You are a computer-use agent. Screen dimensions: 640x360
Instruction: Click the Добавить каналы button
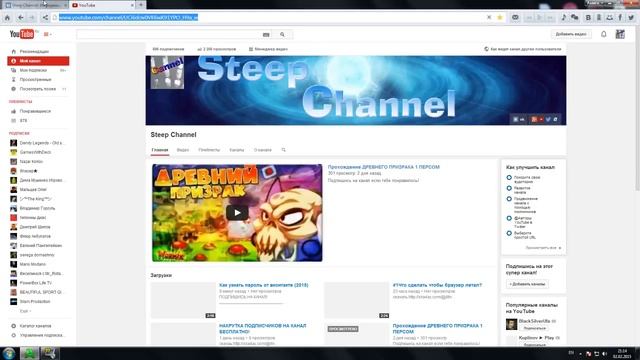click(x=527, y=284)
